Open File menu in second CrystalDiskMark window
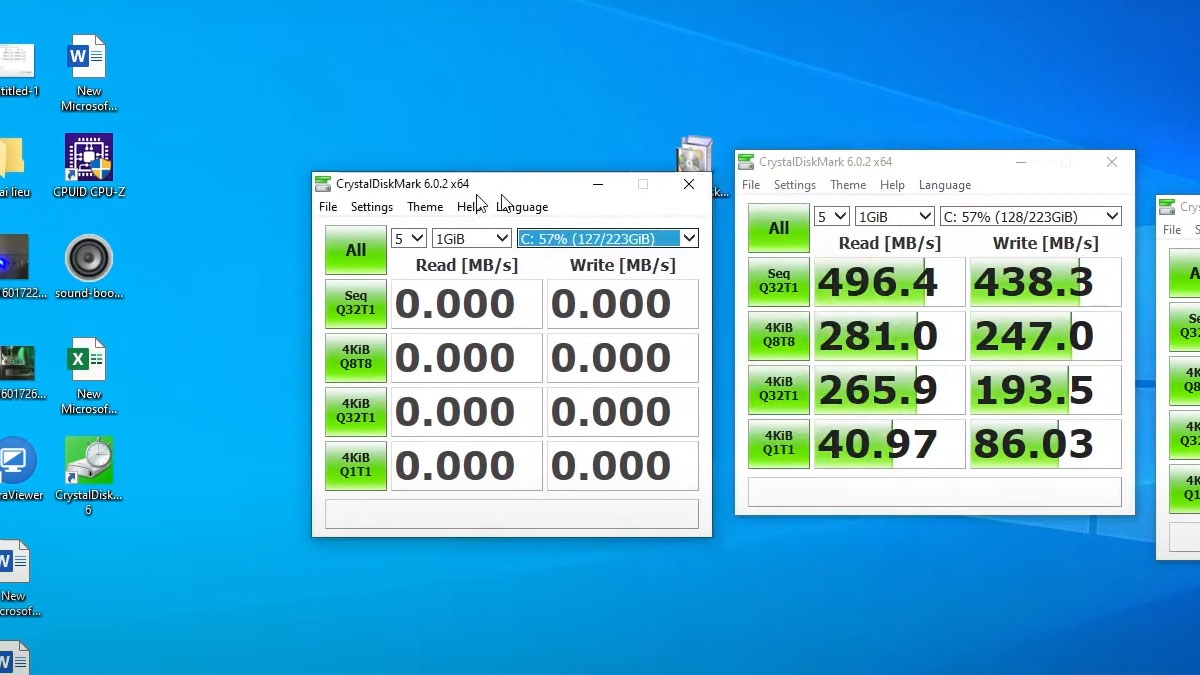Viewport: 1200px width, 675px height. (751, 185)
